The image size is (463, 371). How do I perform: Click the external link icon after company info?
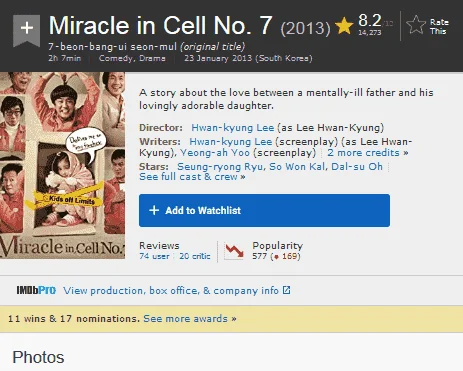point(286,290)
